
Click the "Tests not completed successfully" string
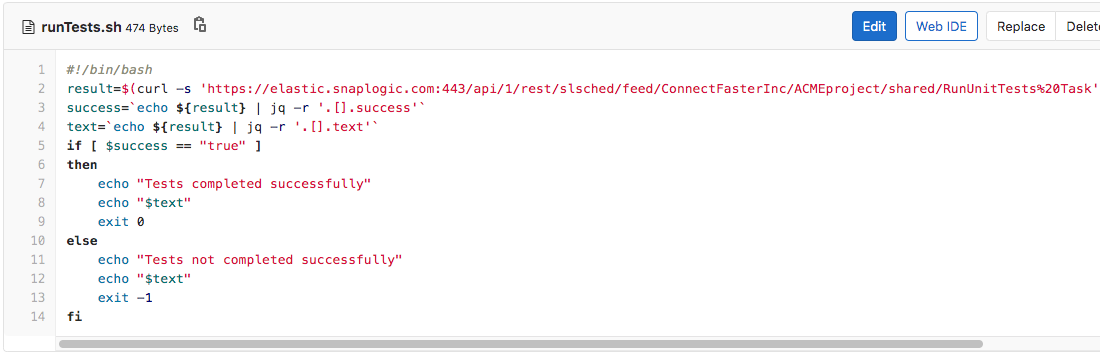269,260
